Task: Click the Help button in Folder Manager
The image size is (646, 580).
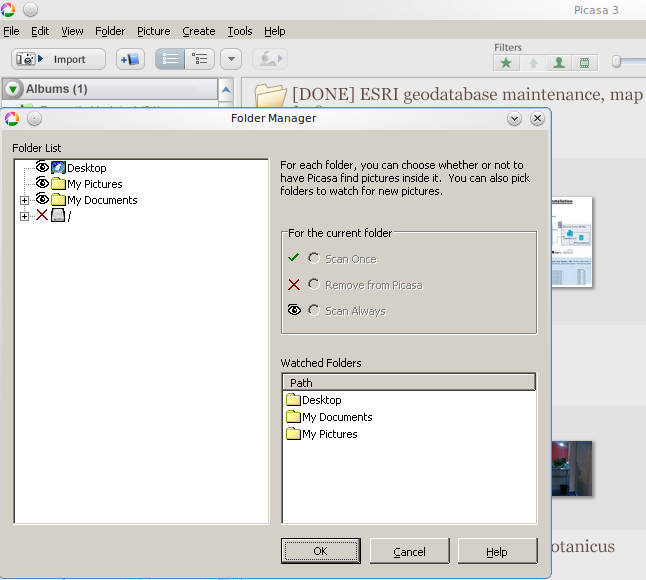Action: click(497, 551)
